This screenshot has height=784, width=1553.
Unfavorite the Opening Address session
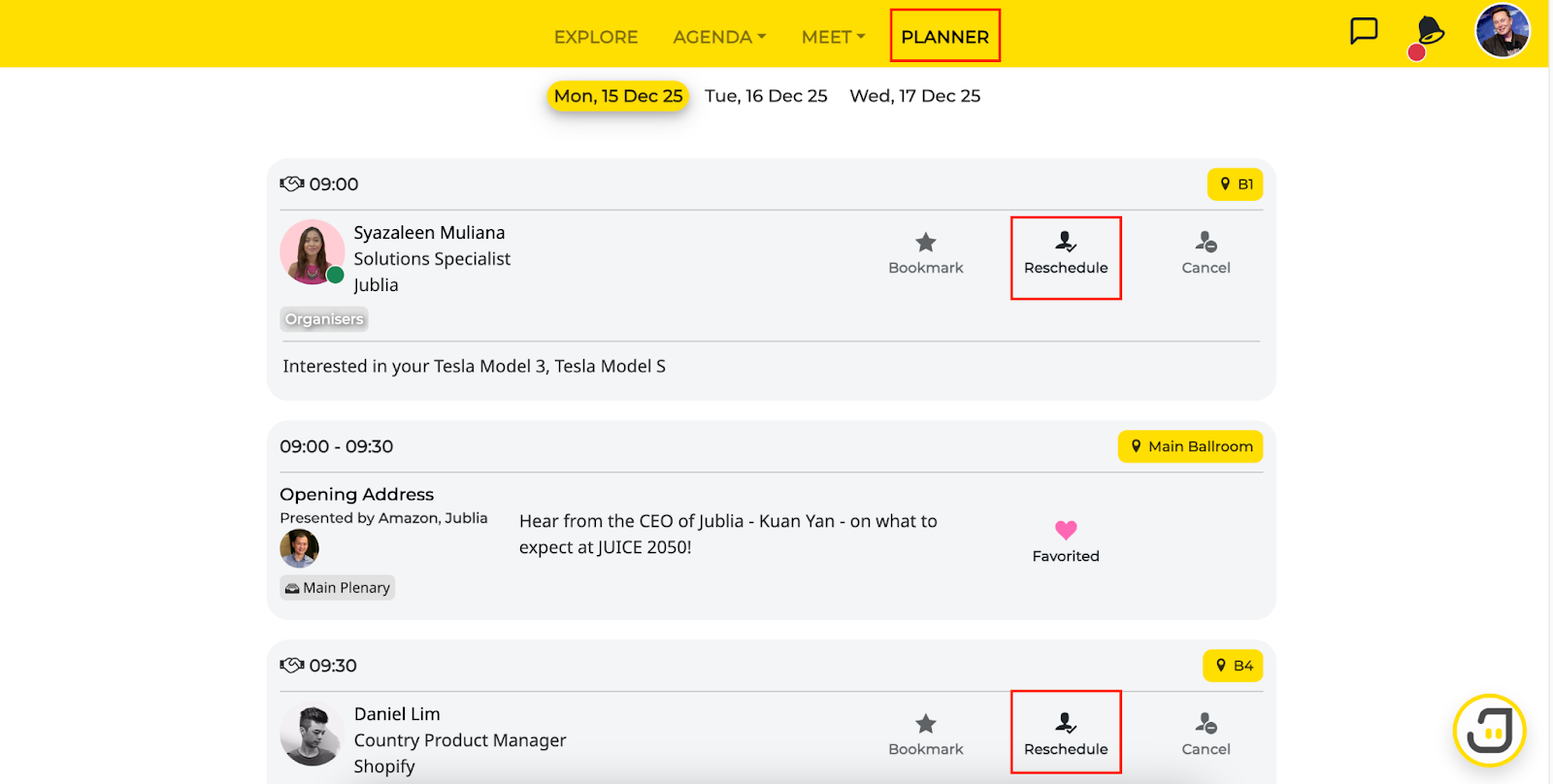click(x=1066, y=540)
